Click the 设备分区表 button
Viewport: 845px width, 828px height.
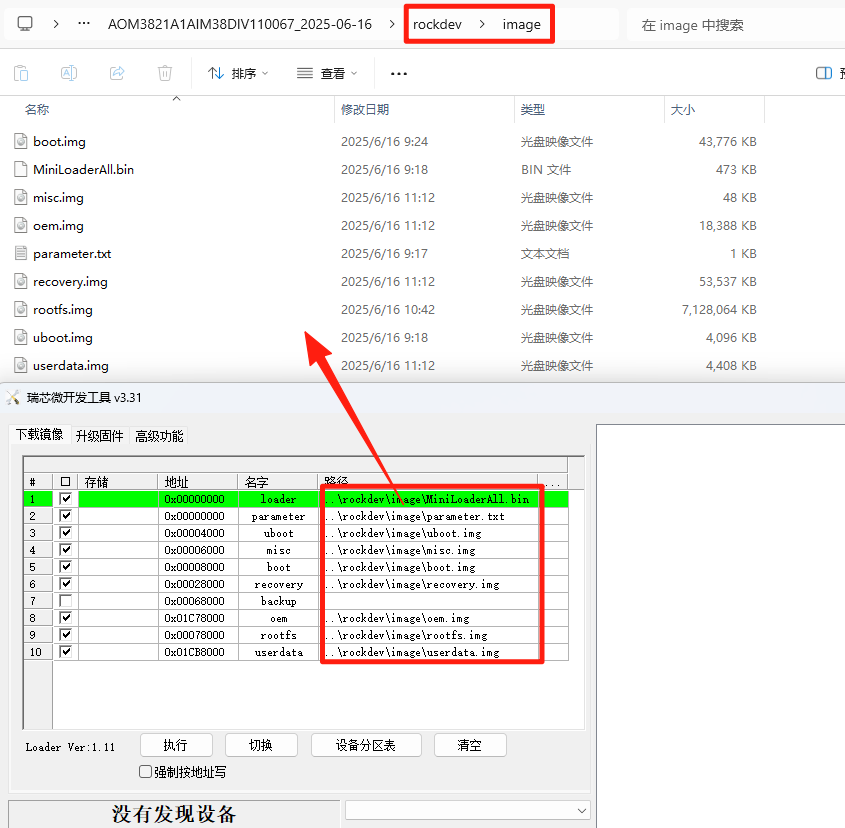[x=365, y=745]
